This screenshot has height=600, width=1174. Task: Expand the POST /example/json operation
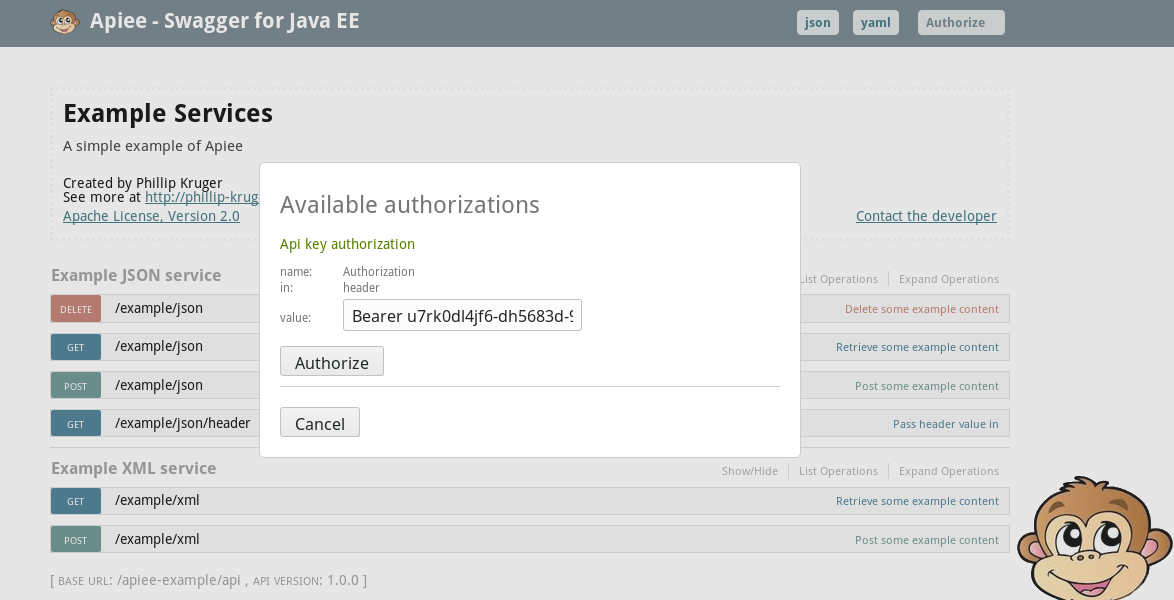pyautogui.click(x=159, y=386)
